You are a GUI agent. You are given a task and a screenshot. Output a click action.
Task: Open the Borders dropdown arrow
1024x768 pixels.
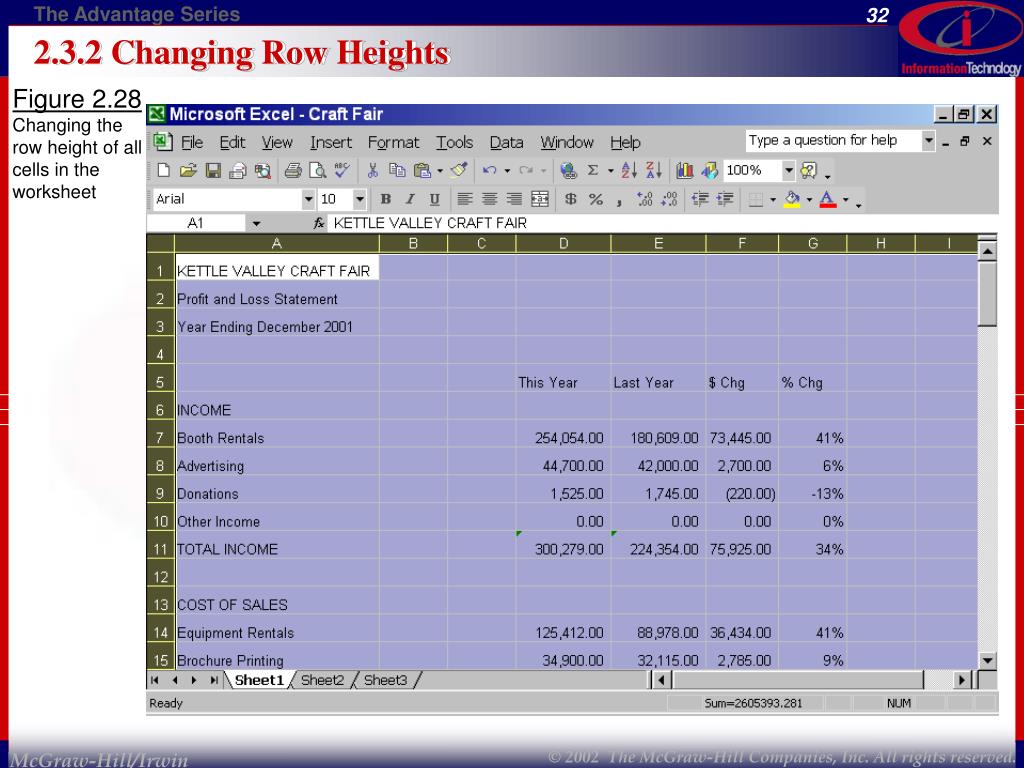773,199
